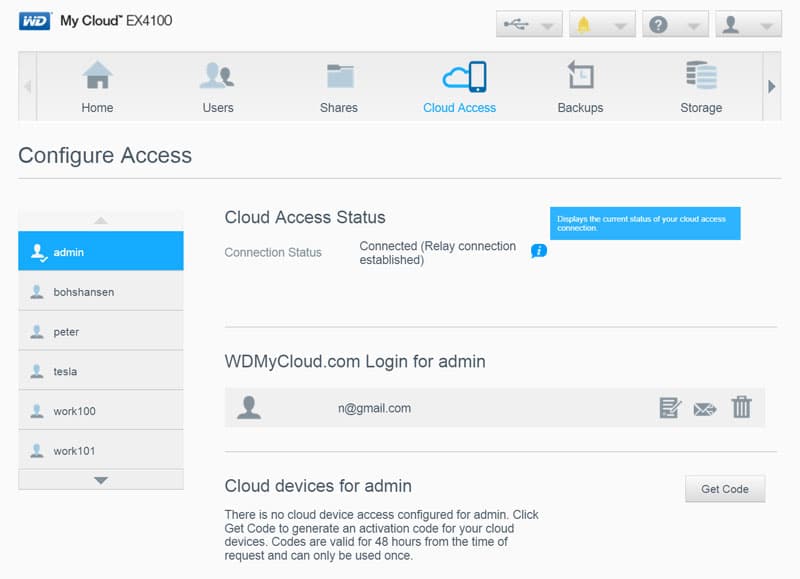Select the Cloud Access tab
This screenshot has height=579, width=800.
460,87
